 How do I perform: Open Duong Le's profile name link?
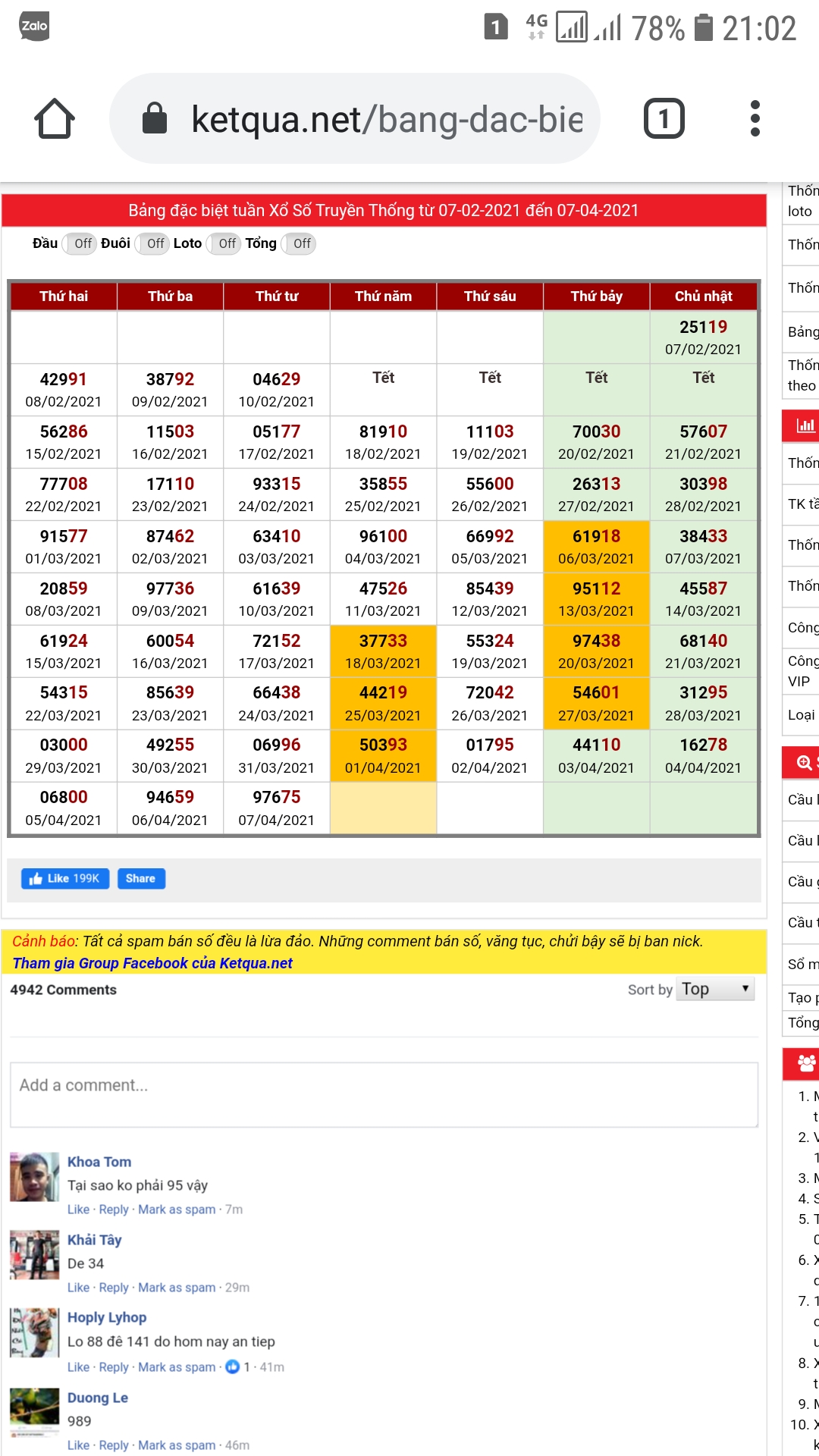pyautogui.click(x=98, y=1398)
